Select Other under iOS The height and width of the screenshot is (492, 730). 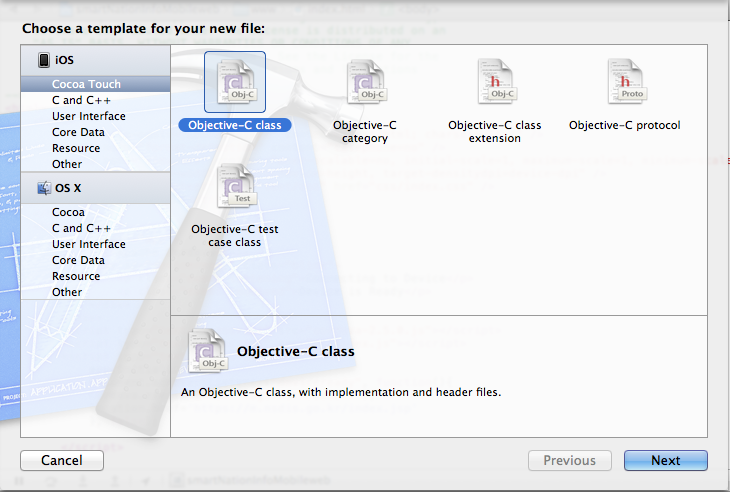pyautogui.click(x=95, y=164)
